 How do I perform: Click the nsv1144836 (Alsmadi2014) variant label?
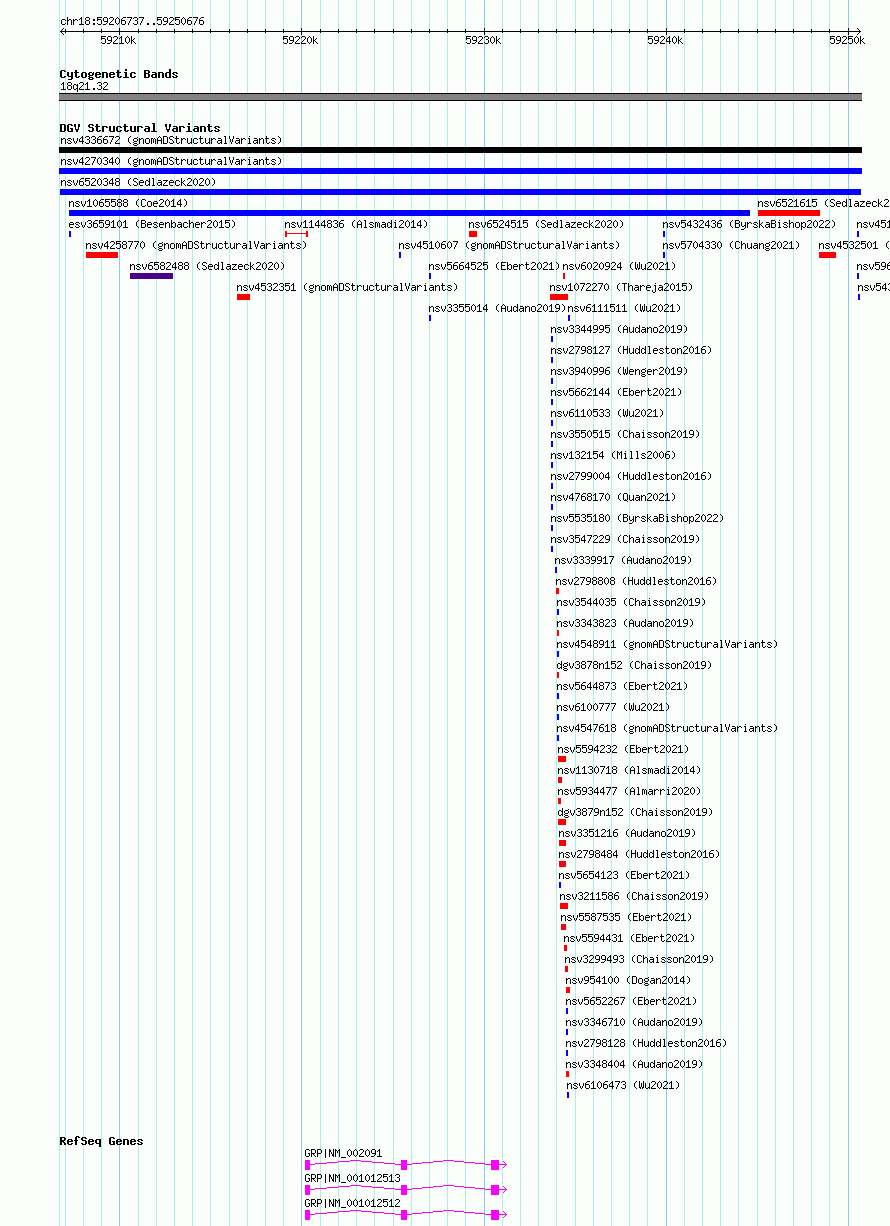(x=356, y=224)
